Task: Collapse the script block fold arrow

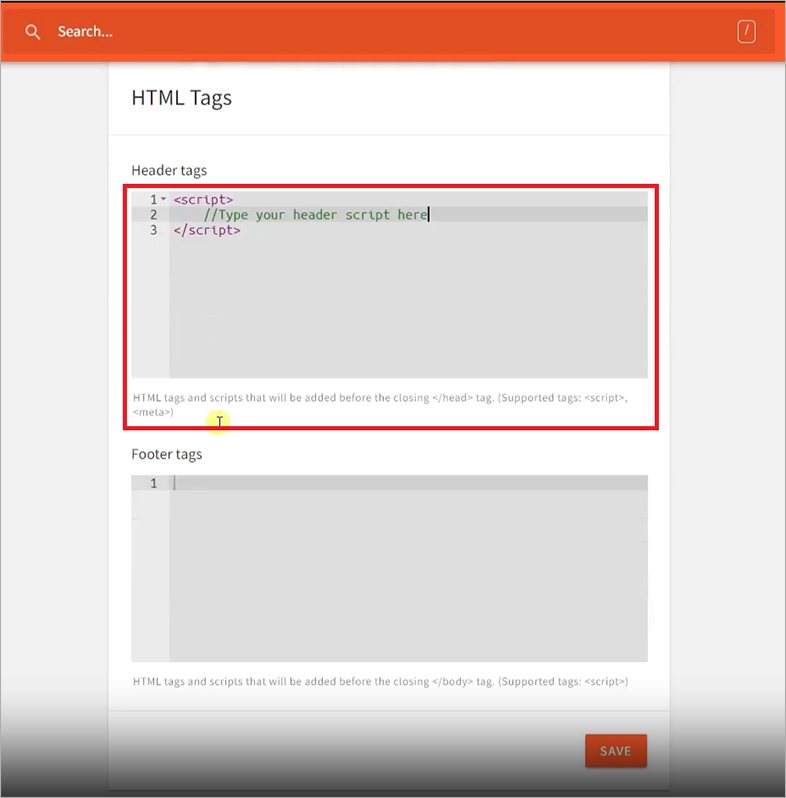Action: 164,200
